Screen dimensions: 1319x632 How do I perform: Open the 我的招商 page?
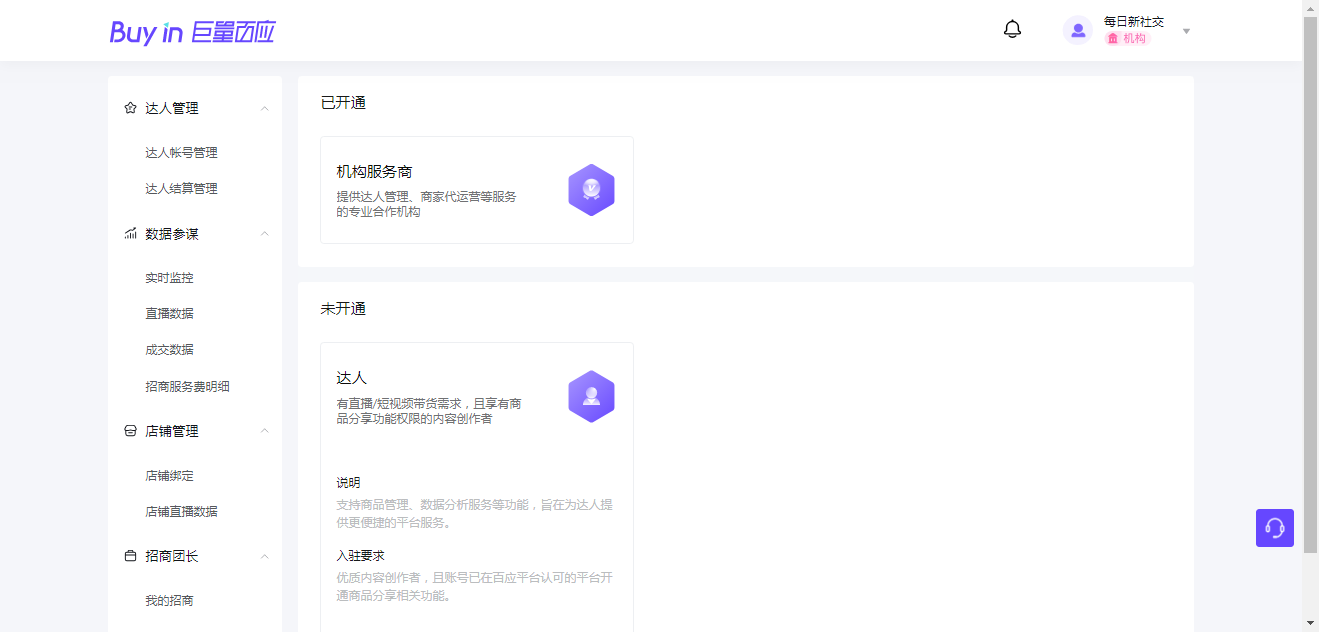coord(169,600)
